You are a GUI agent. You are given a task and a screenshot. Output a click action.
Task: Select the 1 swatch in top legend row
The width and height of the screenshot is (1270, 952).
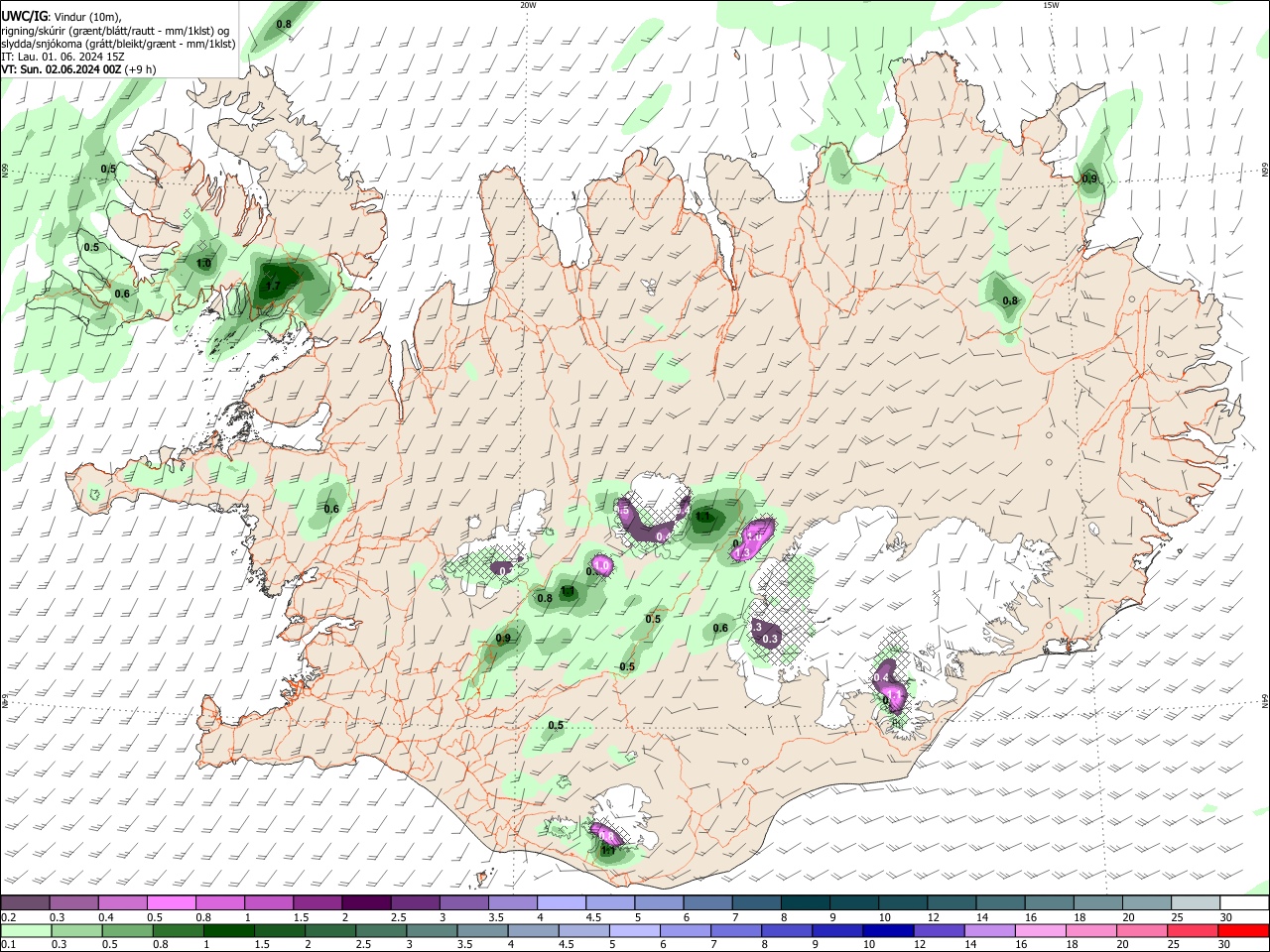(269, 902)
